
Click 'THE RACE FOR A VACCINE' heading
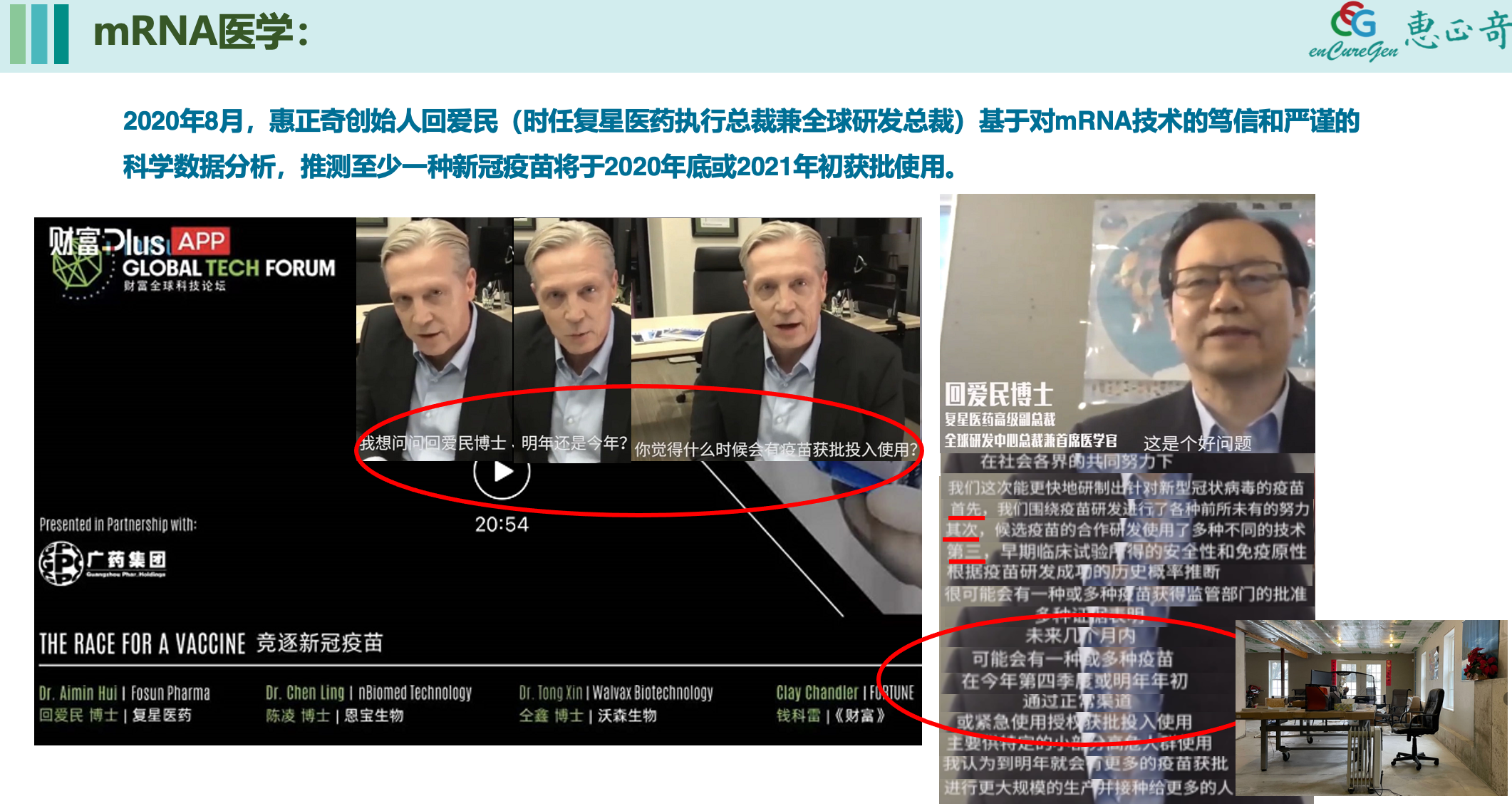[142, 644]
